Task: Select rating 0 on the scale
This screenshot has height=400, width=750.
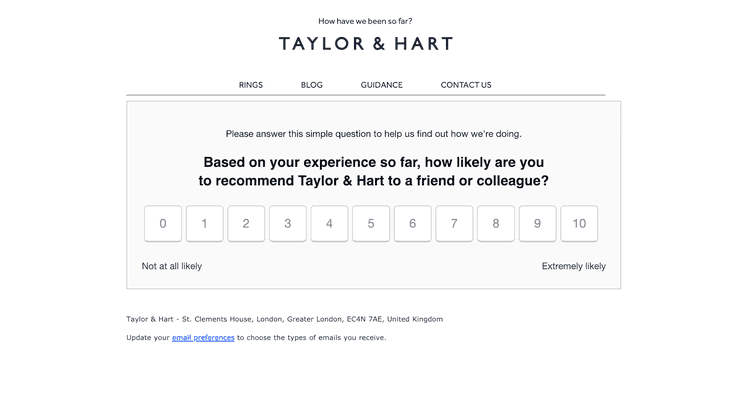Action: [x=163, y=224]
